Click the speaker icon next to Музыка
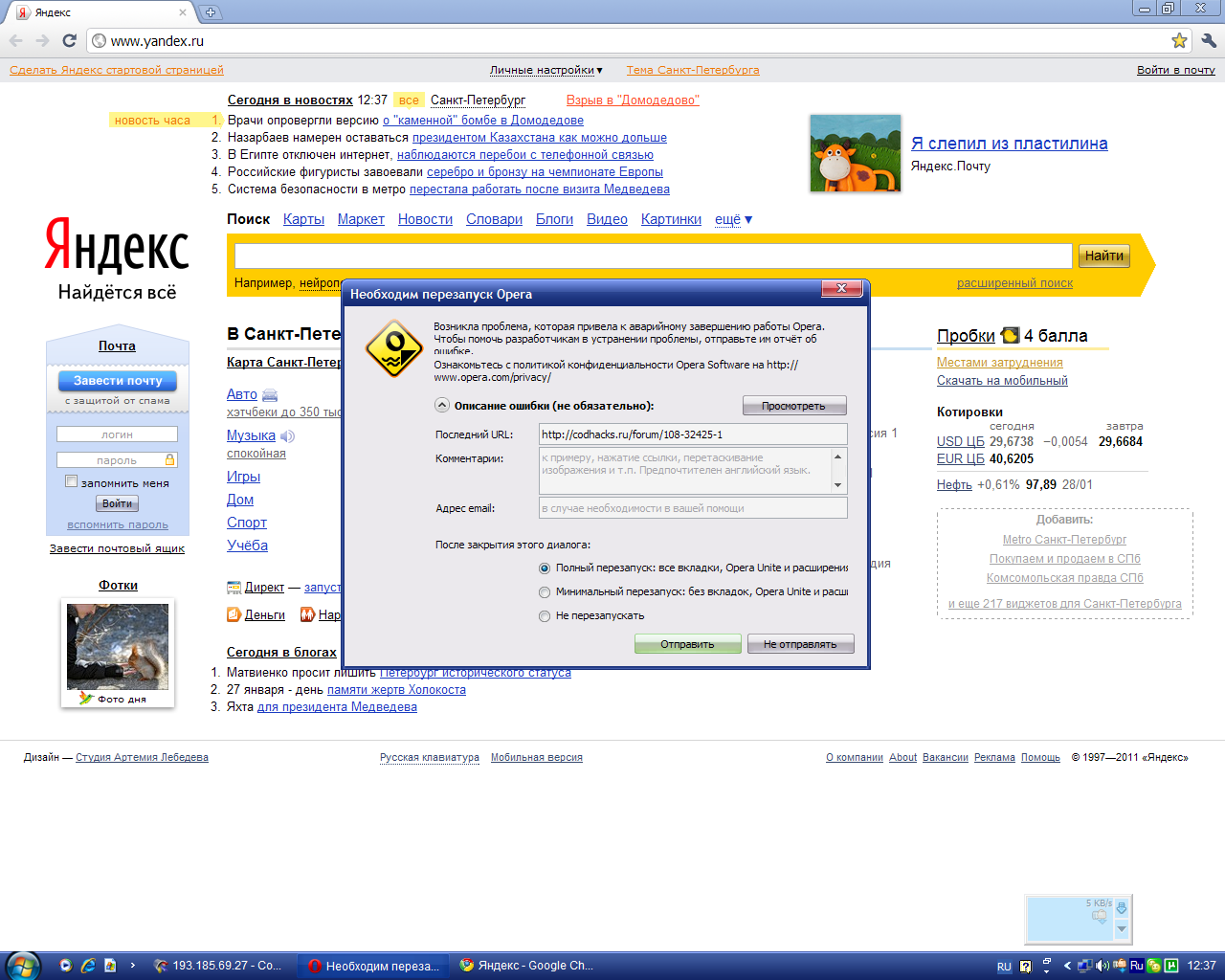The height and width of the screenshot is (980, 1225). pyautogui.click(x=287, y=435)
